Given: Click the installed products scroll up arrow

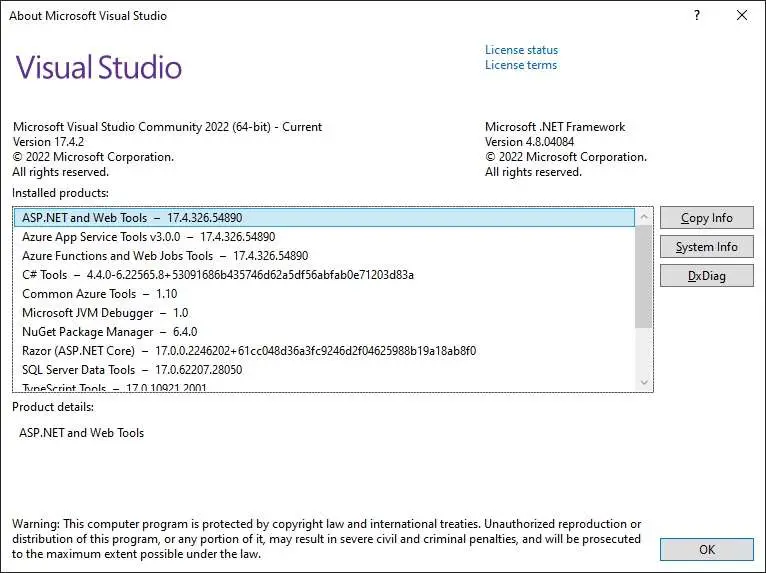Looking at the screenshot, I should [x=644, y=216].
